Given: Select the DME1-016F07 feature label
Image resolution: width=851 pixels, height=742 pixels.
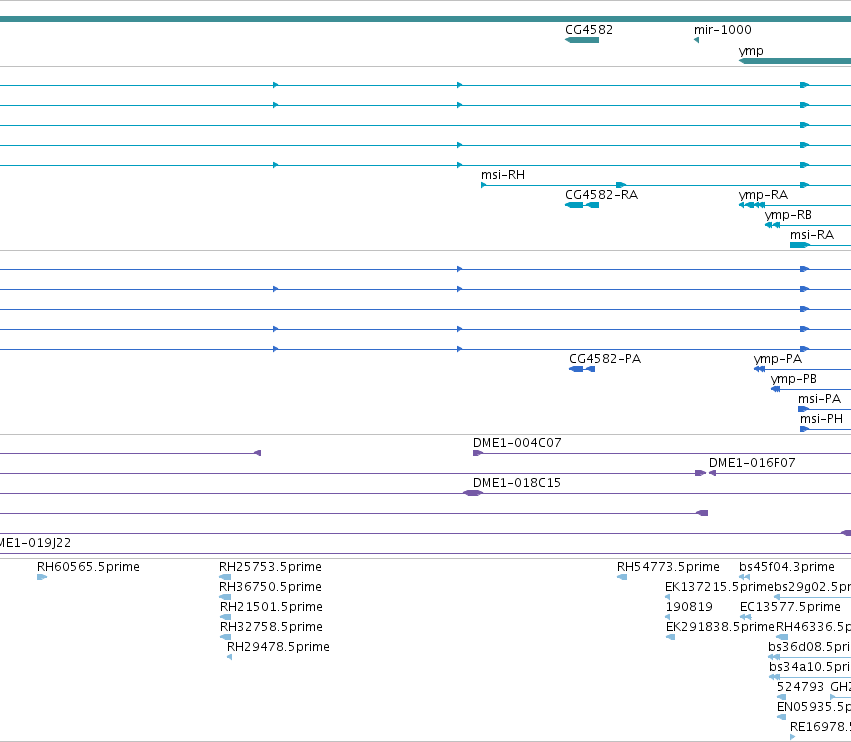Looking at the screenshot, I should click(x=752, y=463).
